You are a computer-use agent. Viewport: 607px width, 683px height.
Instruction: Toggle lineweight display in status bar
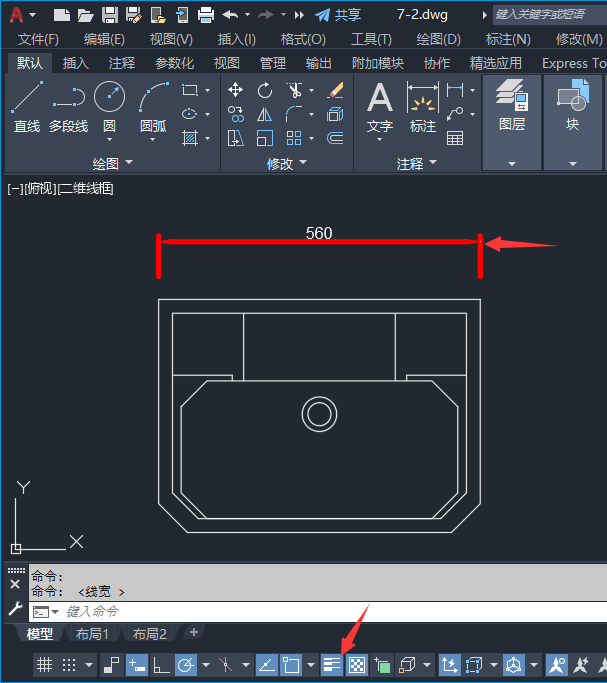(332, 665)
